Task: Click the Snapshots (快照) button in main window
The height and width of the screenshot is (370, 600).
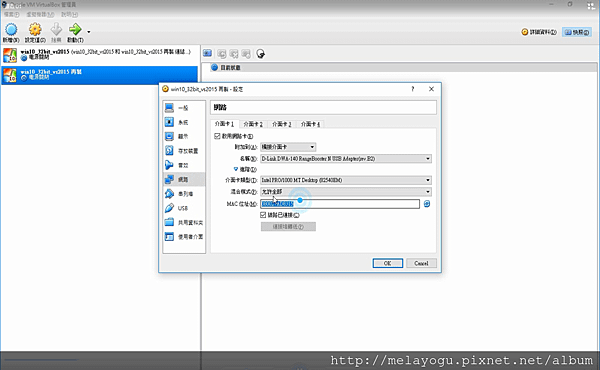Action: 577,32
